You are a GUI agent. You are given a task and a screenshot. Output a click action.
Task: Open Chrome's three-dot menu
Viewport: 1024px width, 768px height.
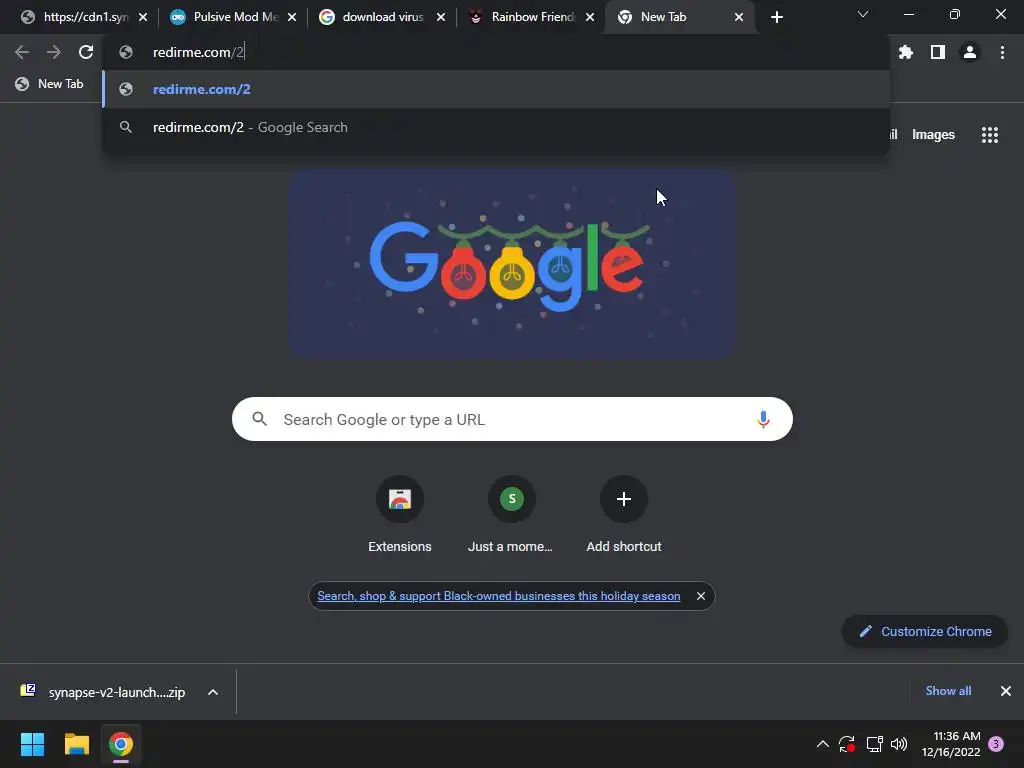(x=1002, y=52)
